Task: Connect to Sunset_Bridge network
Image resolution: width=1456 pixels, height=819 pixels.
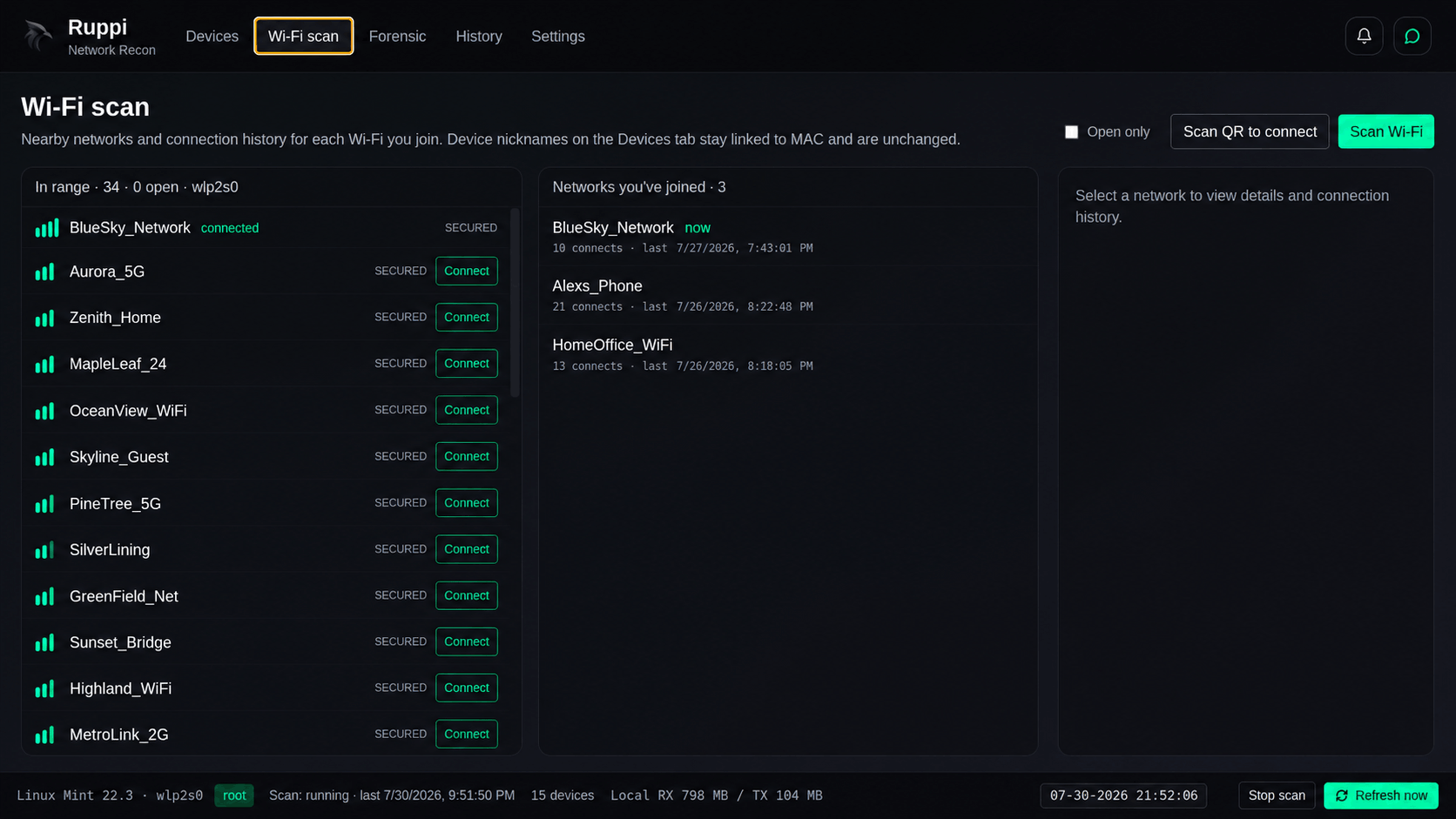Action: (467, 641)
